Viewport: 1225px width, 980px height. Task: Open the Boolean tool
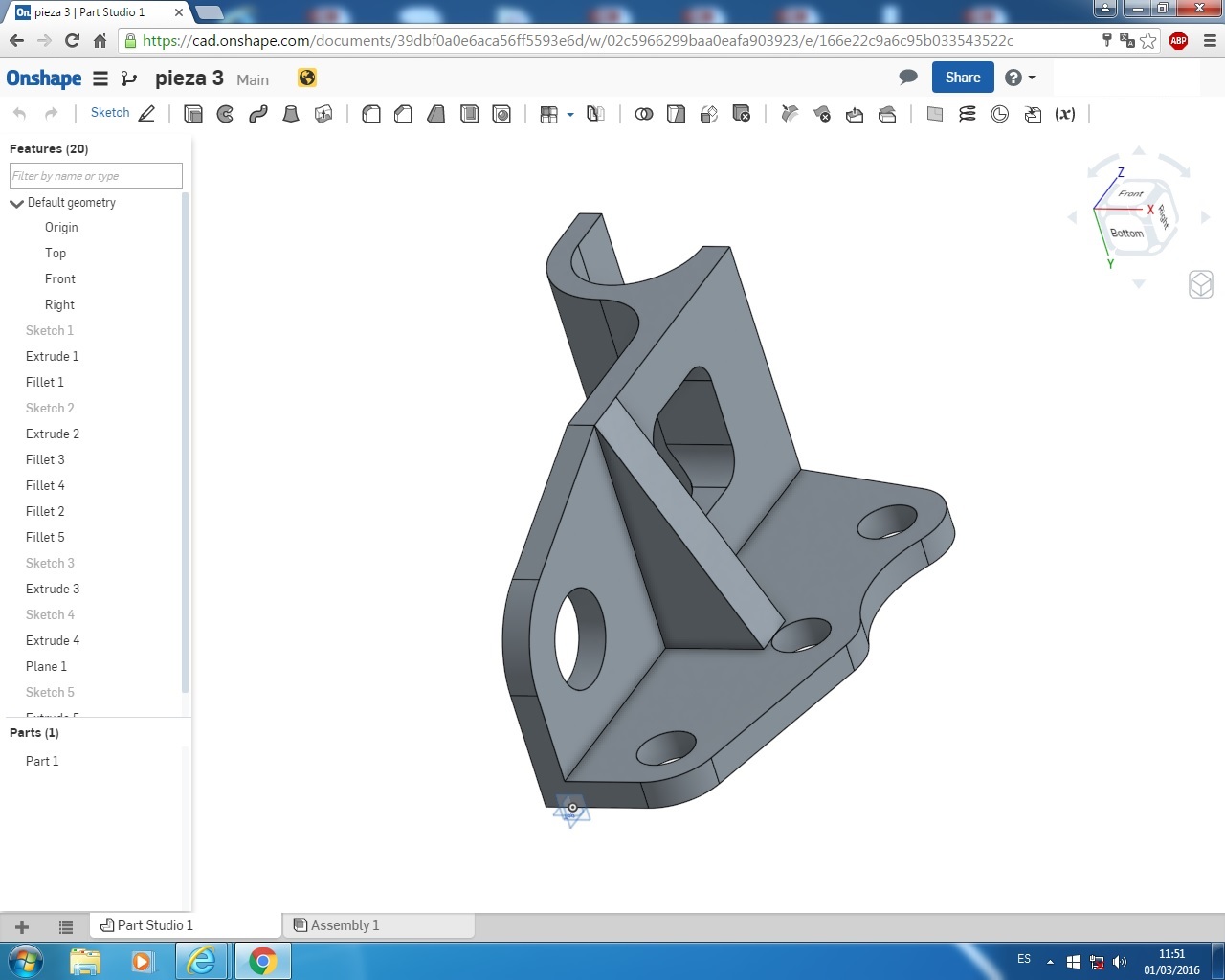tap(644, 114)
